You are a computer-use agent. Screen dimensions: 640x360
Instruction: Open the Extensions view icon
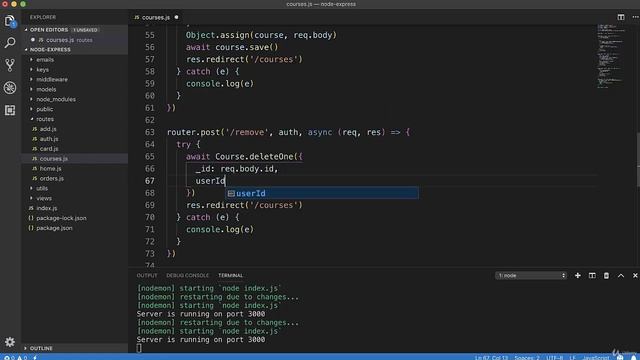coord(10,110)
